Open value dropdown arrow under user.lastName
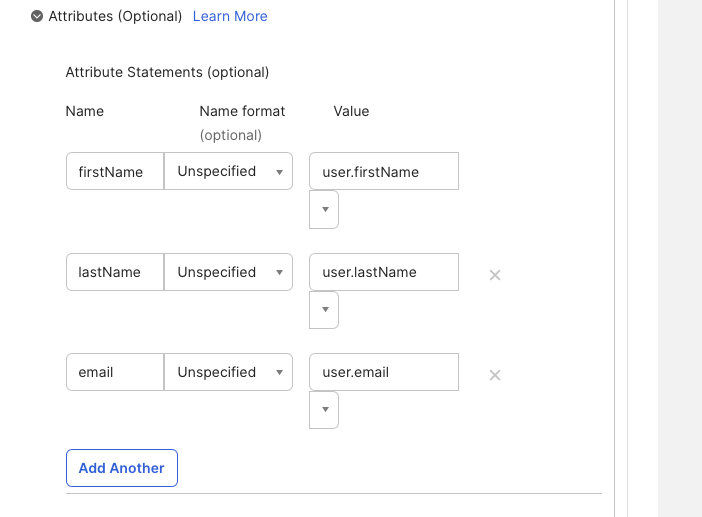The width and height of the screenshot is (702, 517). [x=324, y=310]
